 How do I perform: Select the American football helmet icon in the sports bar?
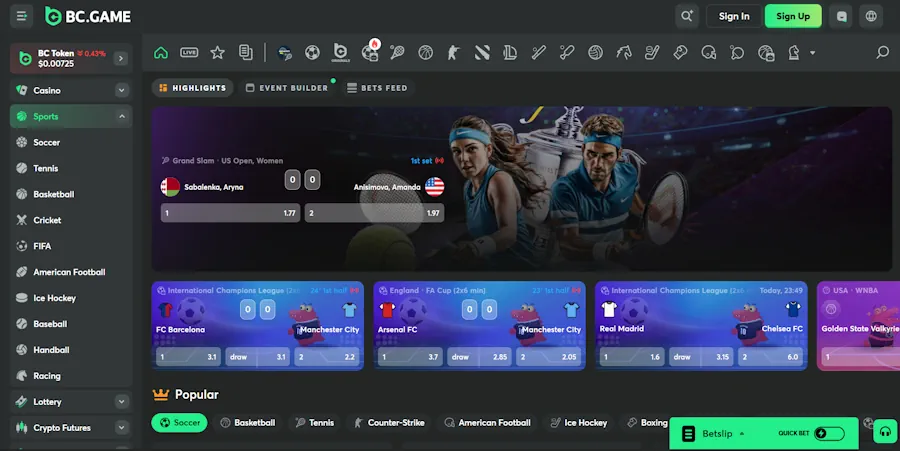[708, 53]
